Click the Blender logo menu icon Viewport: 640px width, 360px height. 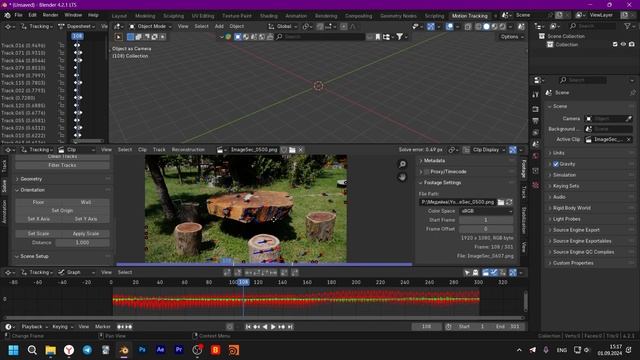point(7,15)
